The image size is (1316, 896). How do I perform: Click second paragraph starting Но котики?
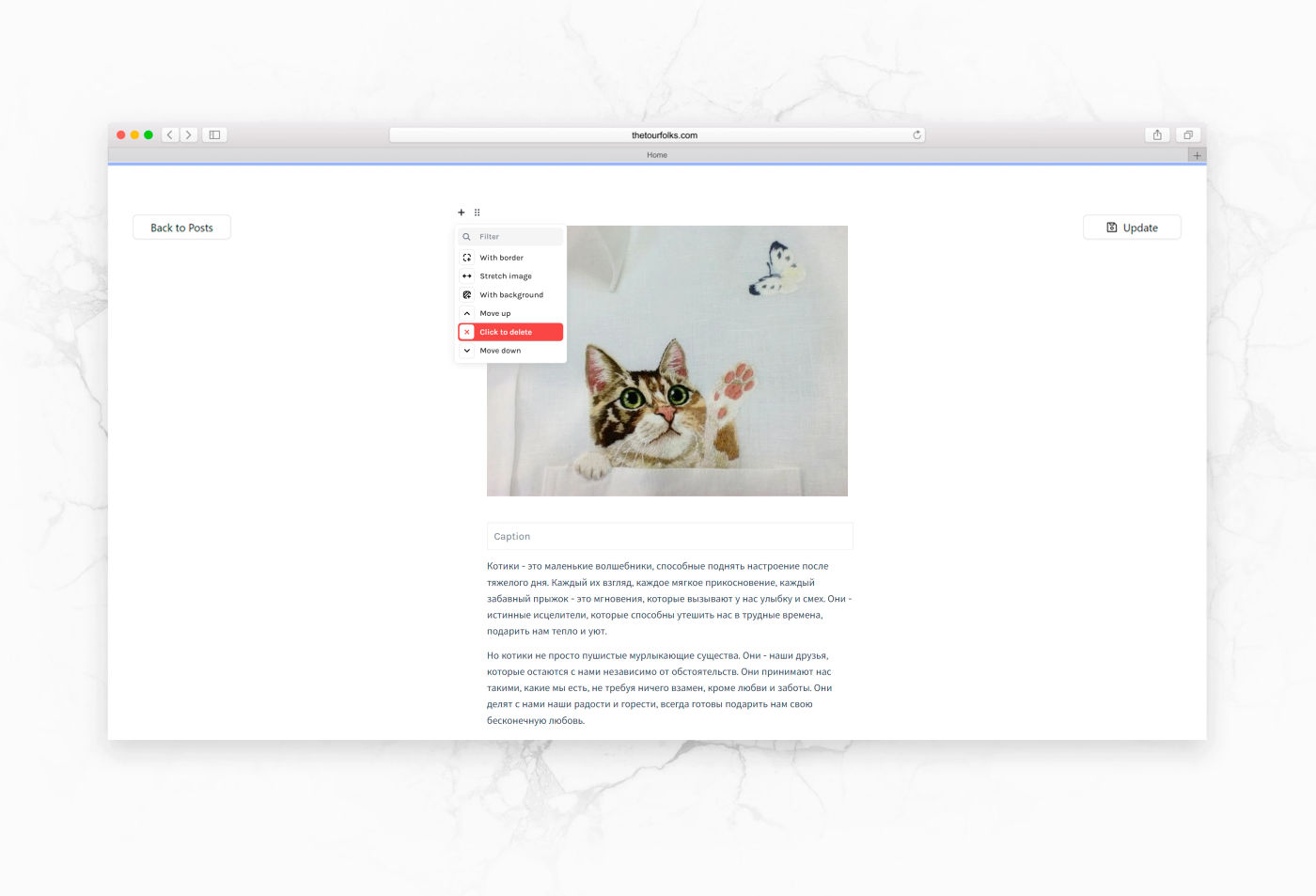[660, 687]
